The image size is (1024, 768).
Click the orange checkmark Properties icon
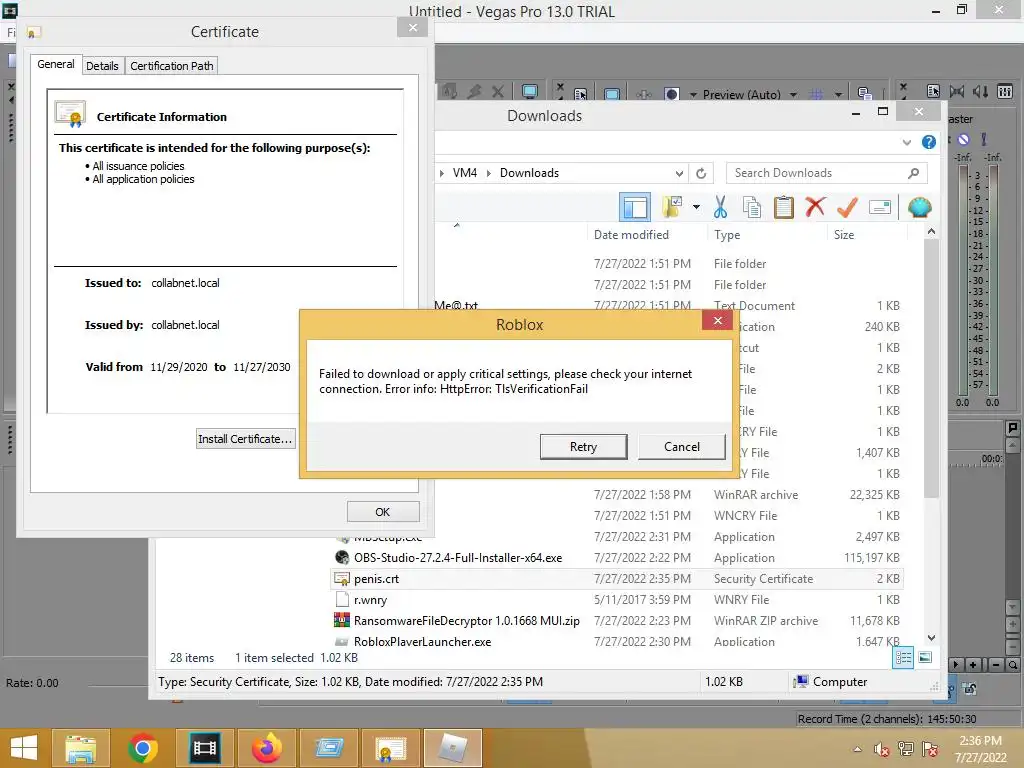pos(847,207)
